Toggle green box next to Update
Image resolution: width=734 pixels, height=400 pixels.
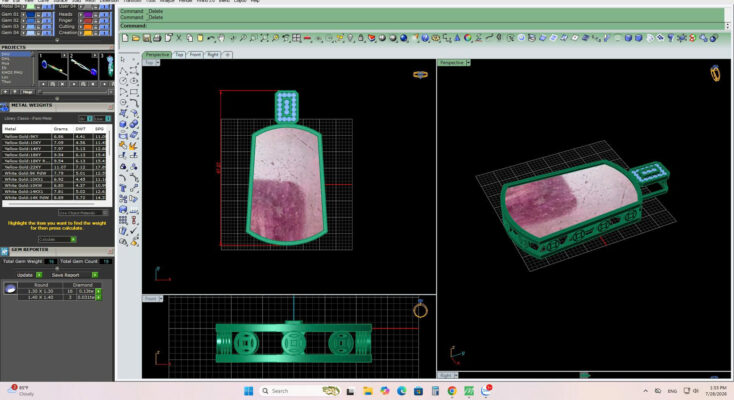[39, 275]
